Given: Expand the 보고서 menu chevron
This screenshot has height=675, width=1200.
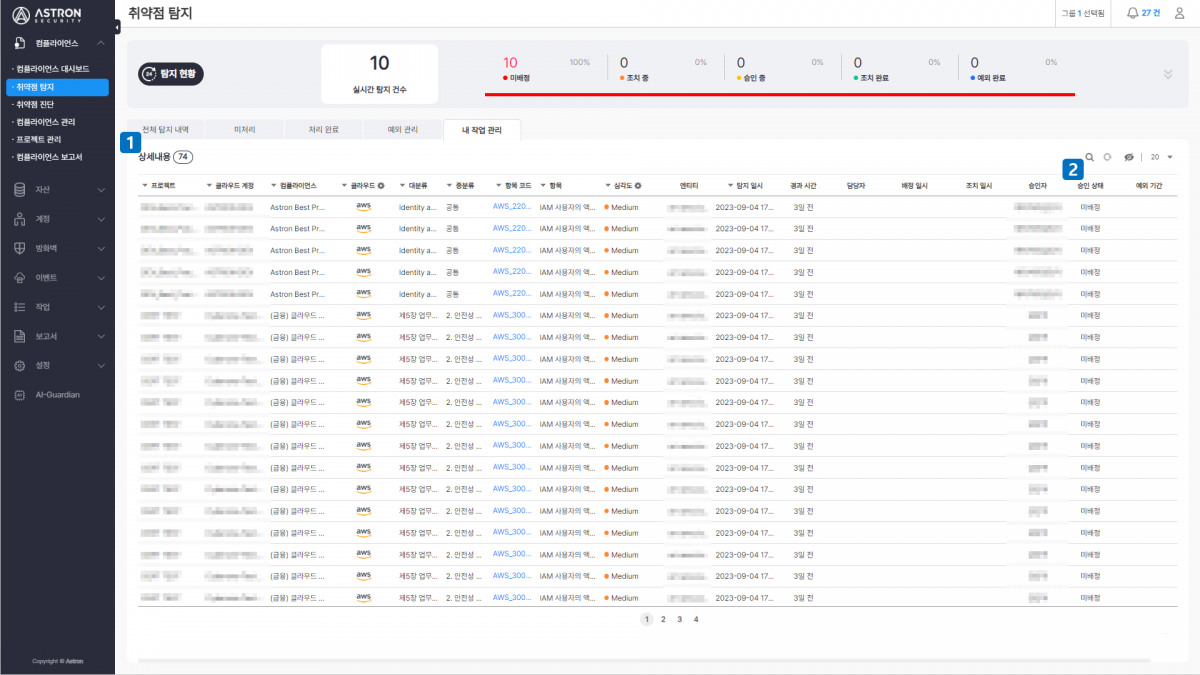Looking at the screenshot, I should click(101, 336).
